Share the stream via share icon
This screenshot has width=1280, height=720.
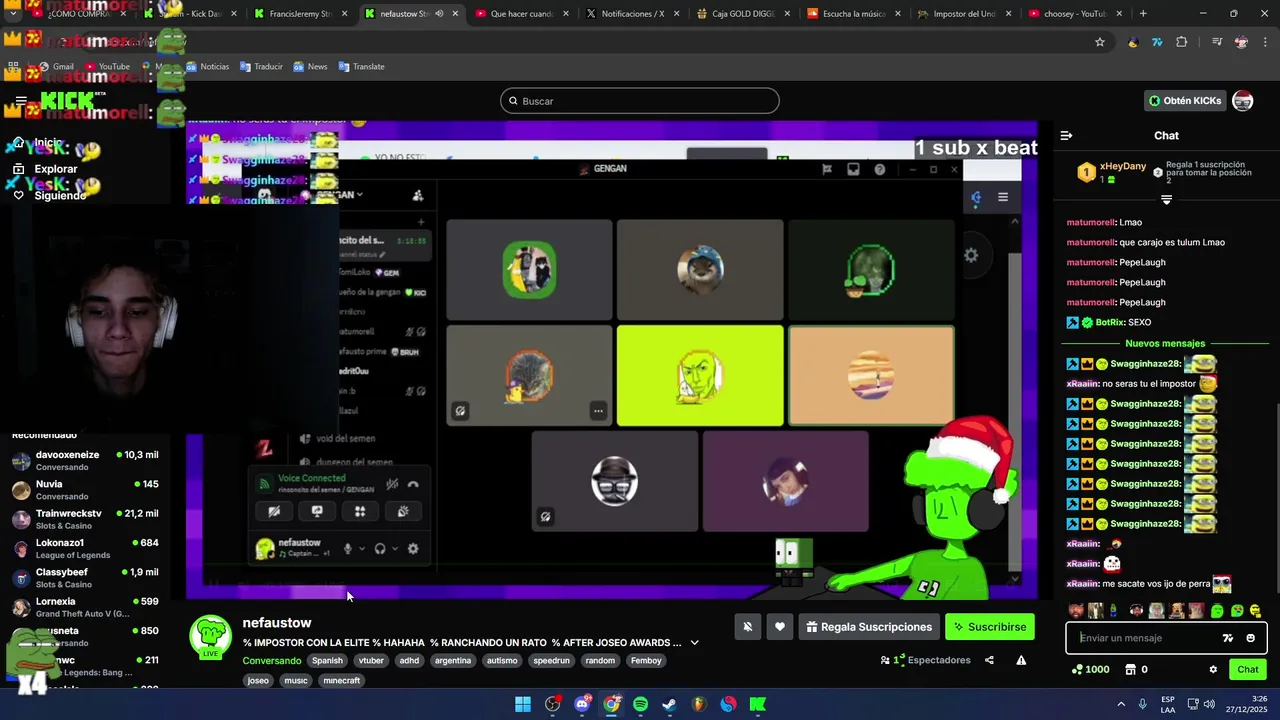point(989,660)
